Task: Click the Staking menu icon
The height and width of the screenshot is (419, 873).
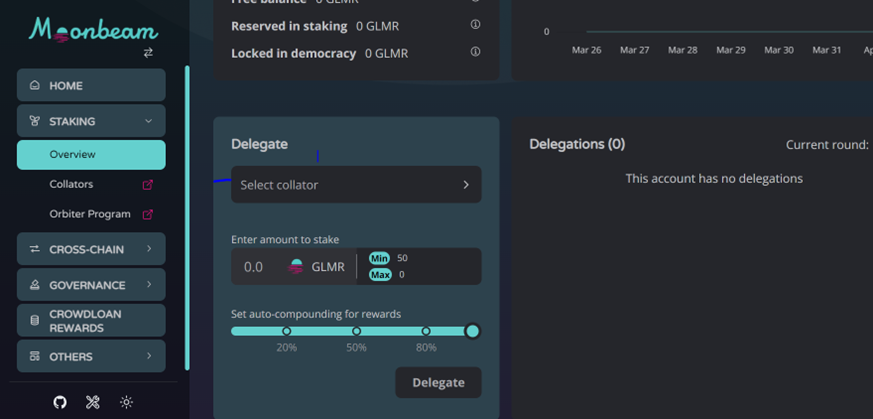Action: pos(35,121)
